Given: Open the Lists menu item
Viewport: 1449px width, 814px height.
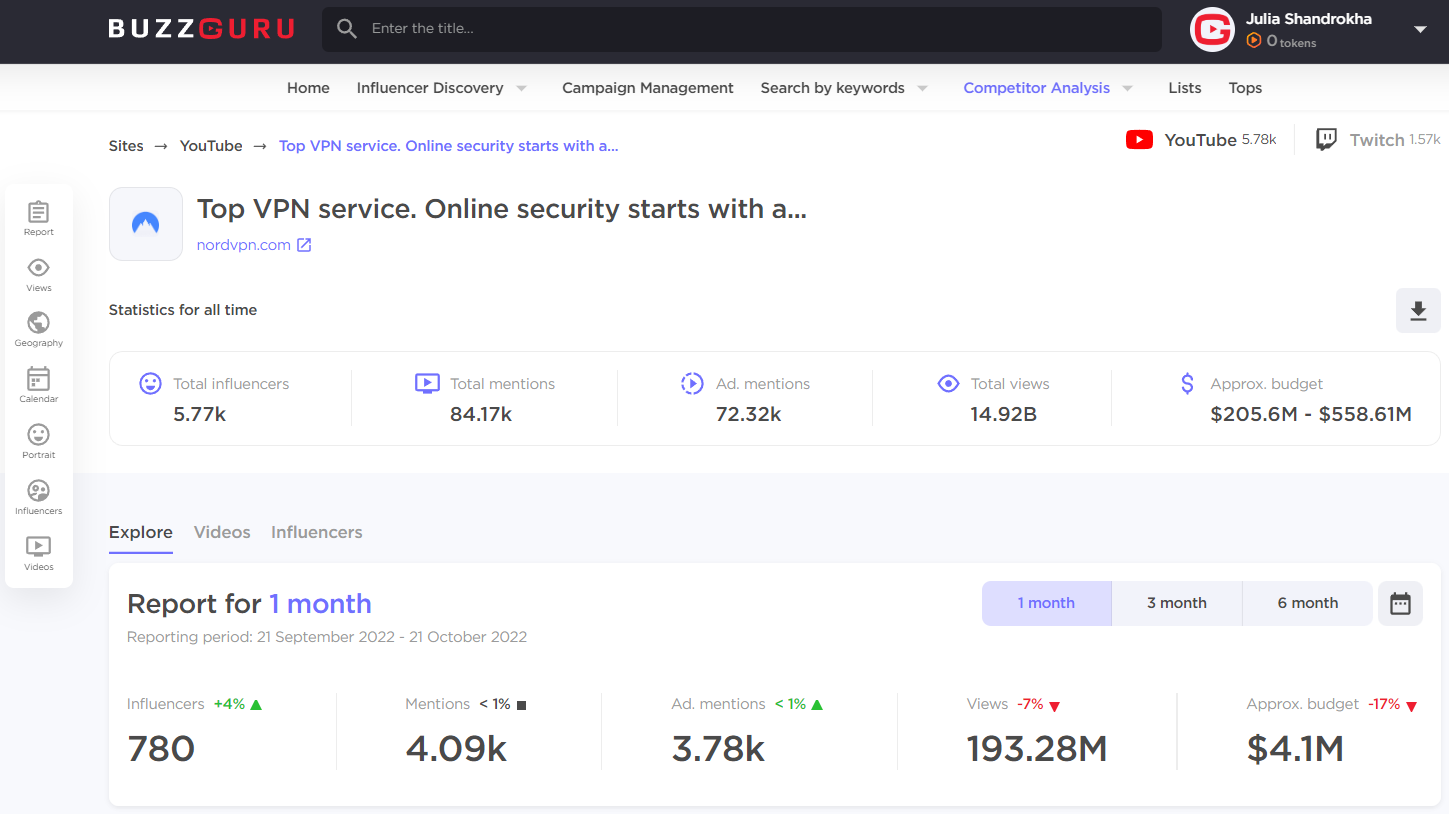Looking at the screenshot, I should tap(1185, 88).
